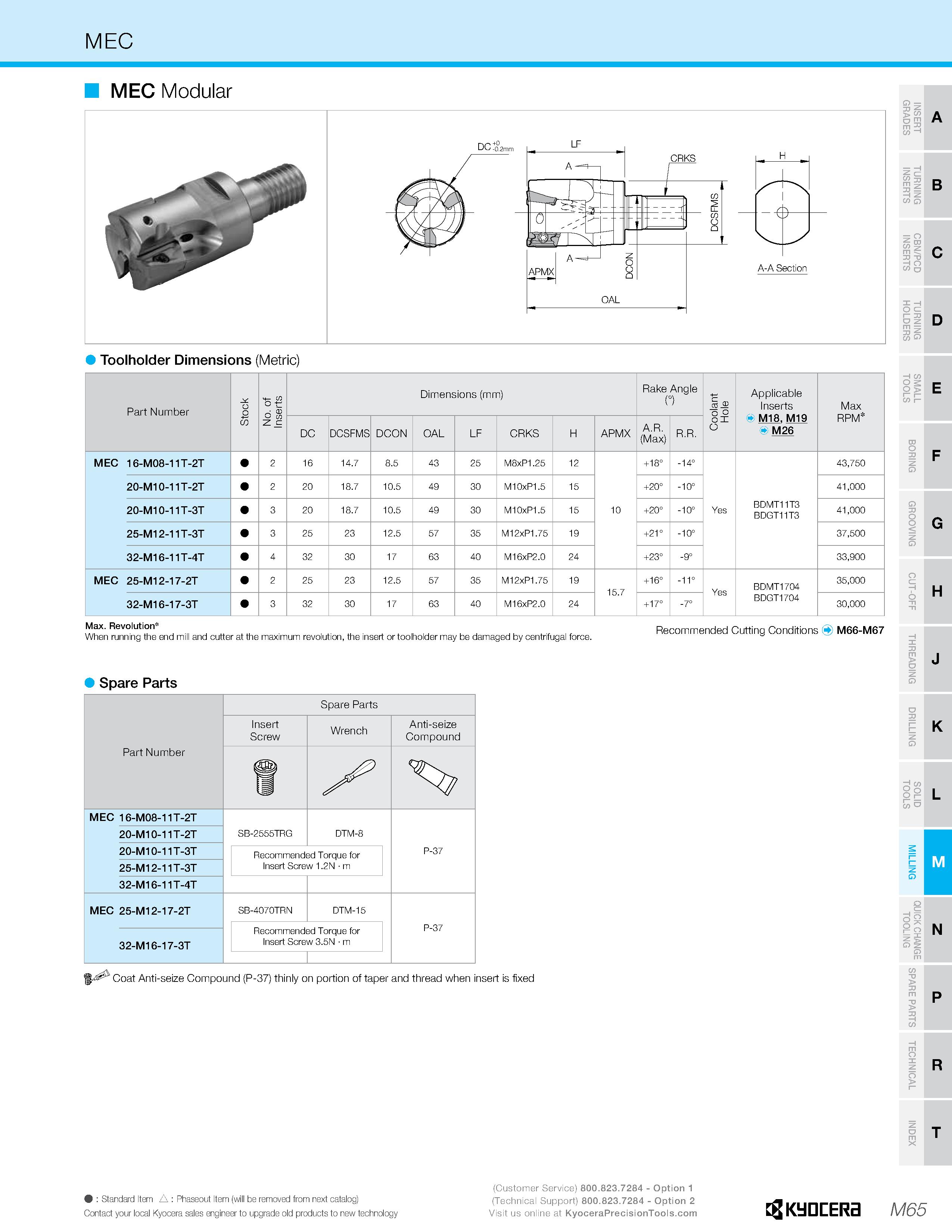Open the M26 applicable inserts link
This screenshot has height=1232, width=952.
coord(782,430)
